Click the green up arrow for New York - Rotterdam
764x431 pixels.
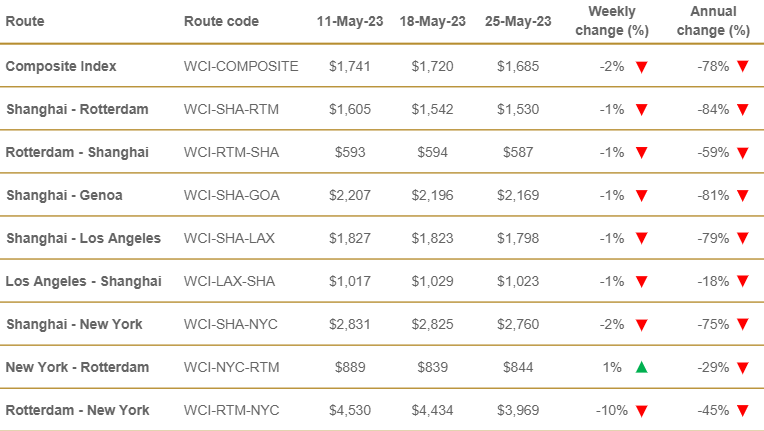[x=642, y=367]
